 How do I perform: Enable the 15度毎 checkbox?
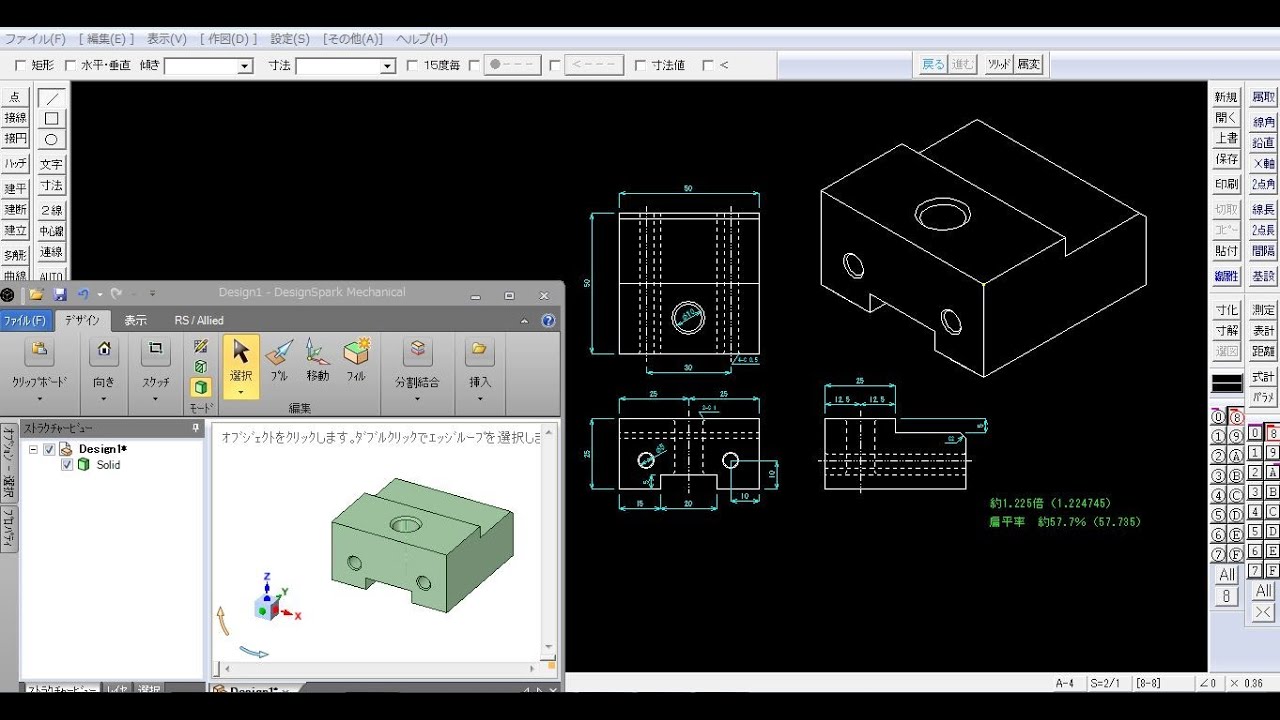tap(413, 66)
